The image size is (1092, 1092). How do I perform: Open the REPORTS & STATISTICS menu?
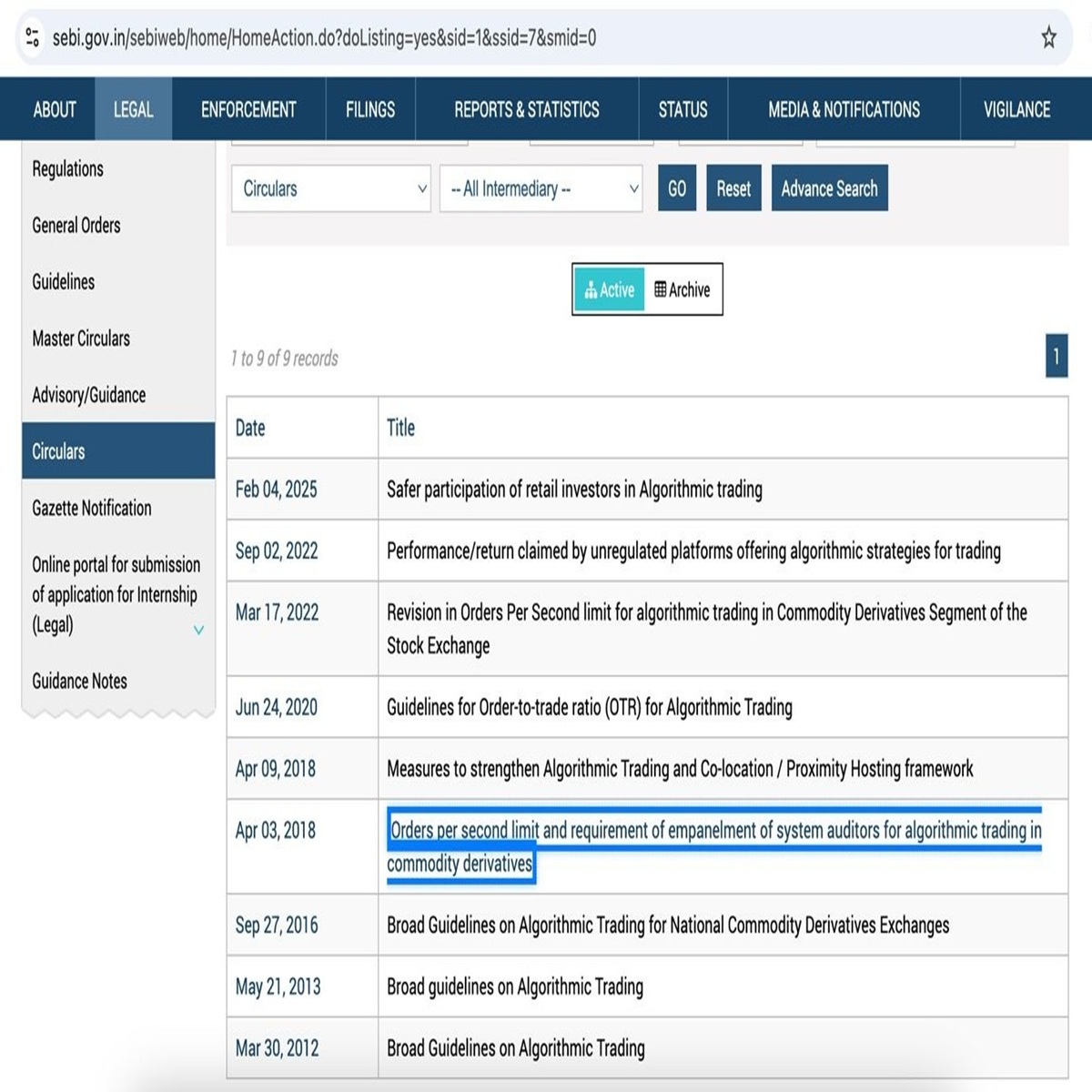pyautogui.click(x=526, y=109)
